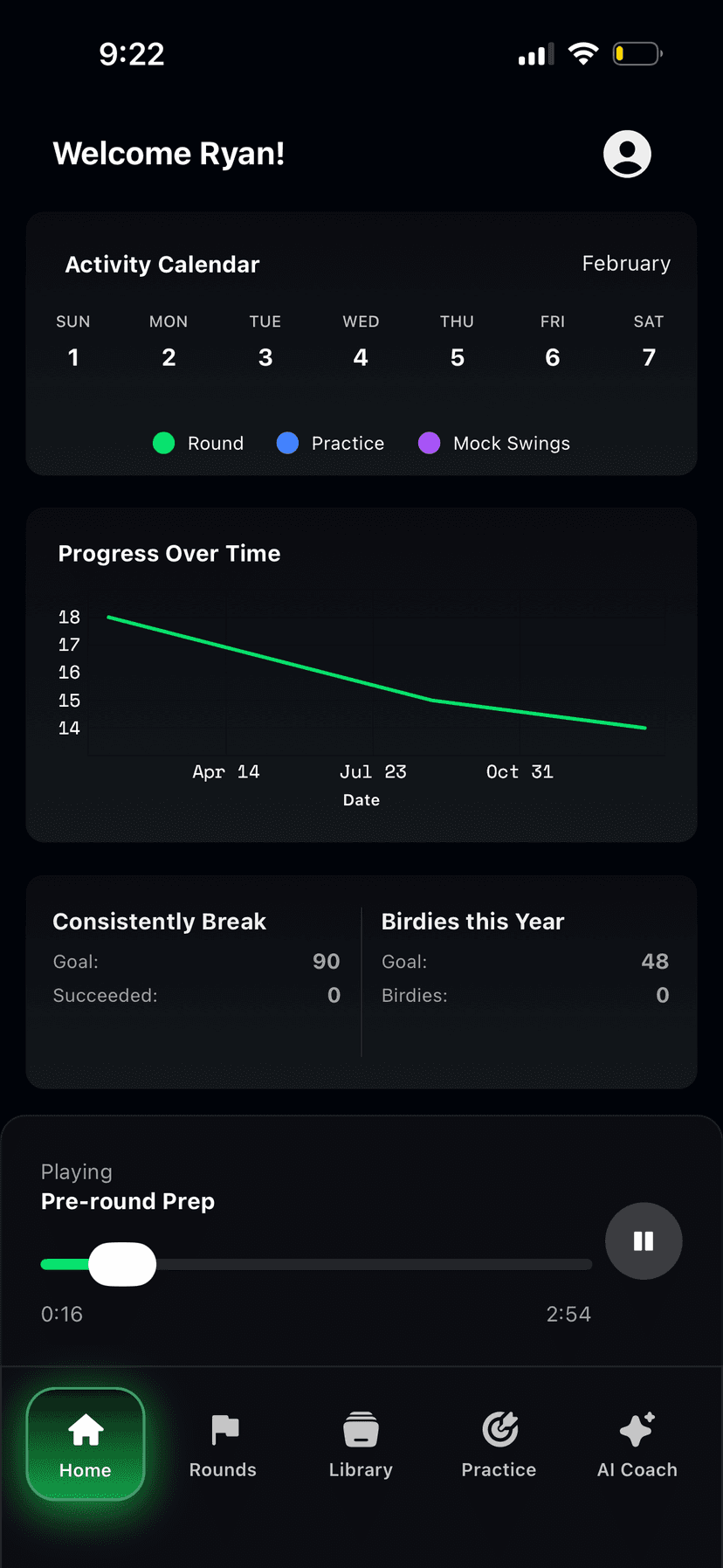Toggle the Practice activity legend marker
Image resolution: width=723 pixels, height=1568 pixels.
[x=287, y=443]
